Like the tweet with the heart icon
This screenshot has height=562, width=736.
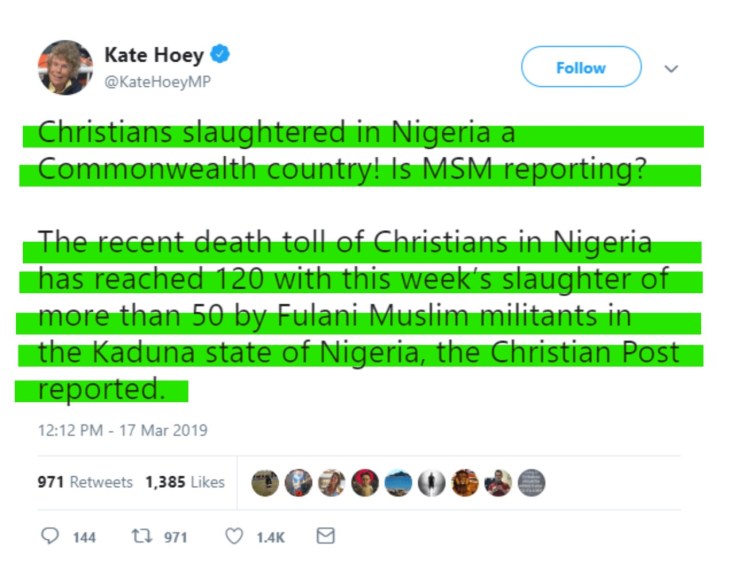(x=233, y=536)
